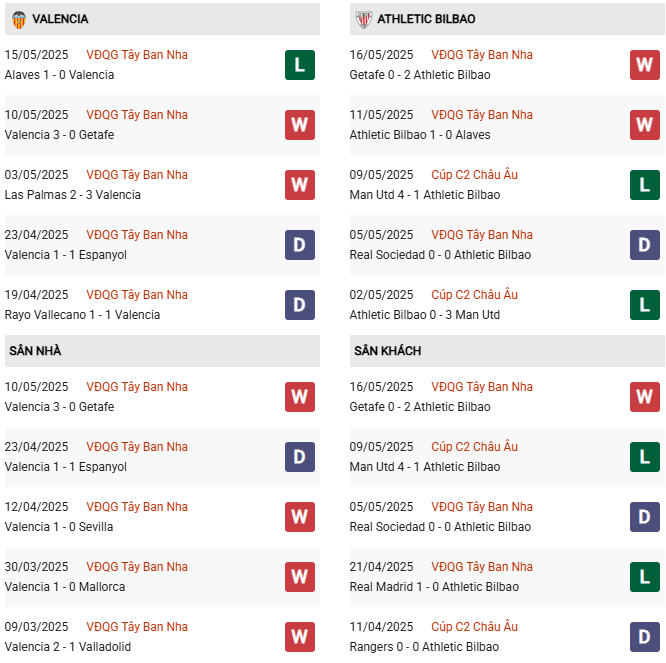The image size is (666, 663).
Task: Click the D badge for Rangers 0-0 Athletic Bilbao
Action: [x=644, y=637]
